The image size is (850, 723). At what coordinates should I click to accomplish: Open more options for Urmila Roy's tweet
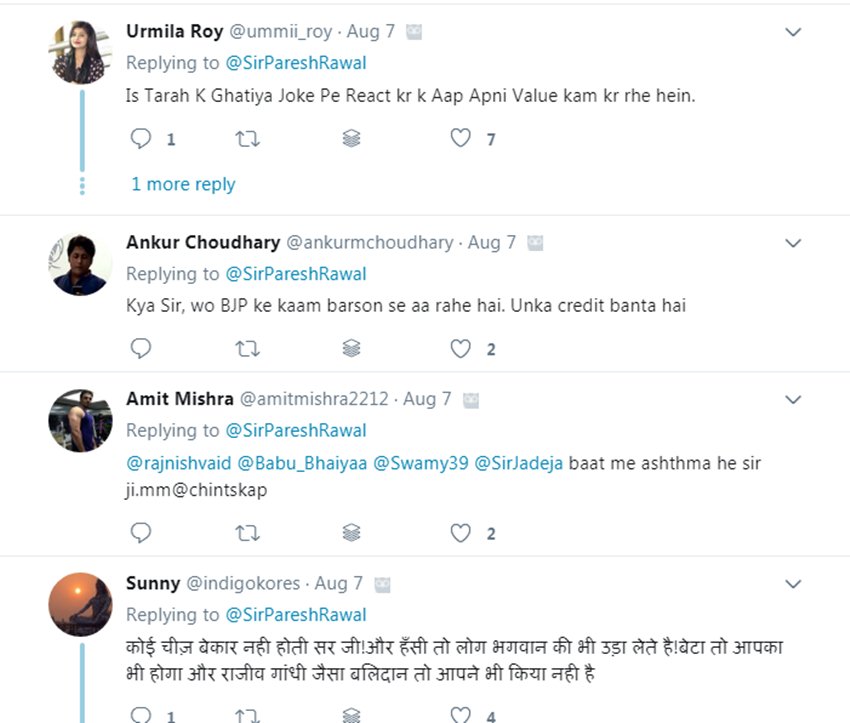pos(793,32)
